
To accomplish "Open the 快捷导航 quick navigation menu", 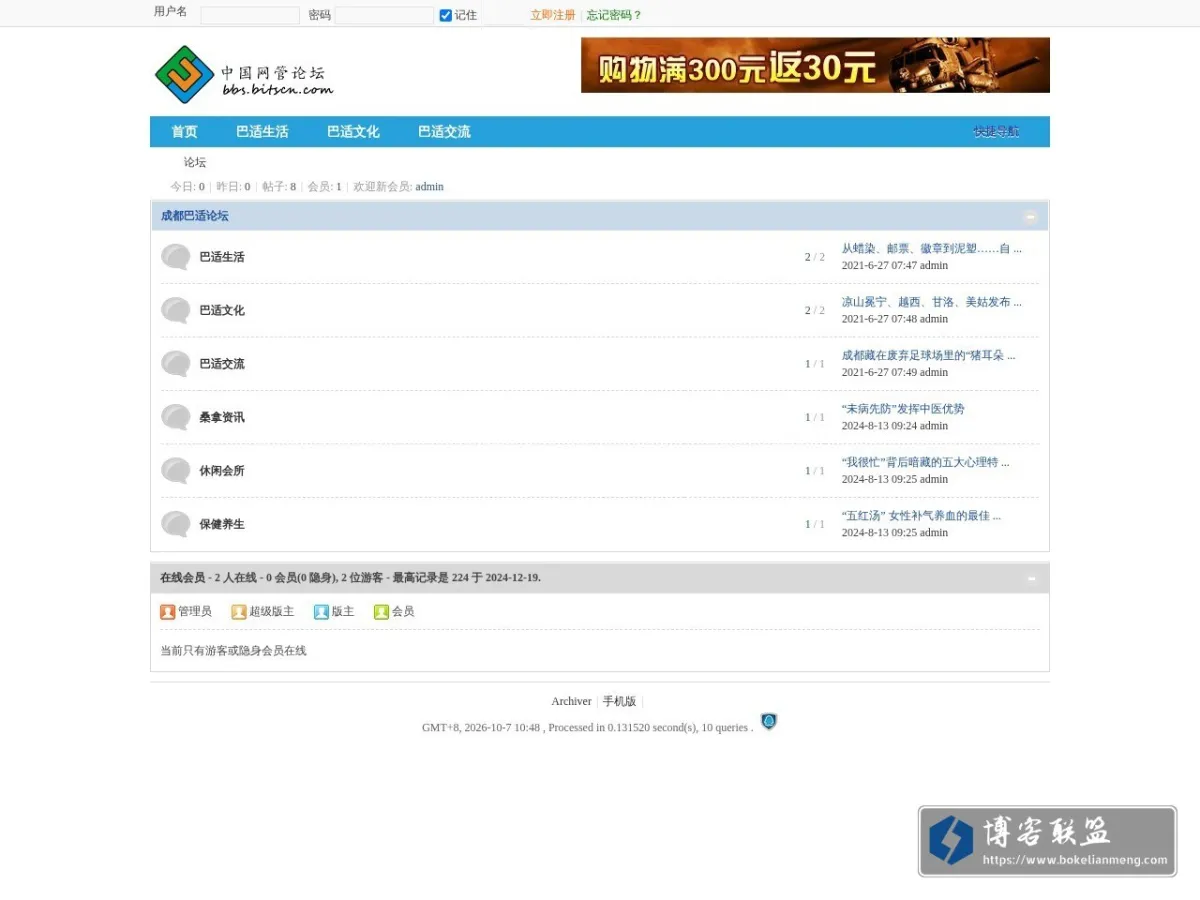I will 996,132.
